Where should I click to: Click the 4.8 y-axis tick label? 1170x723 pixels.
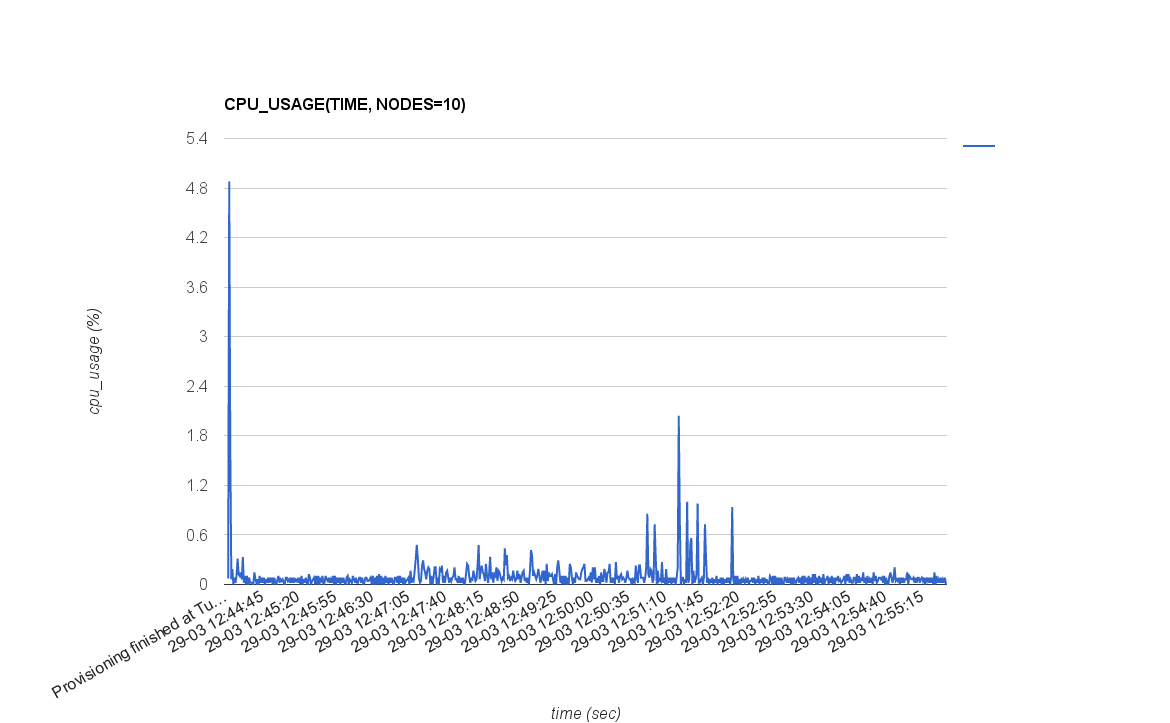(x=196, y=188)
